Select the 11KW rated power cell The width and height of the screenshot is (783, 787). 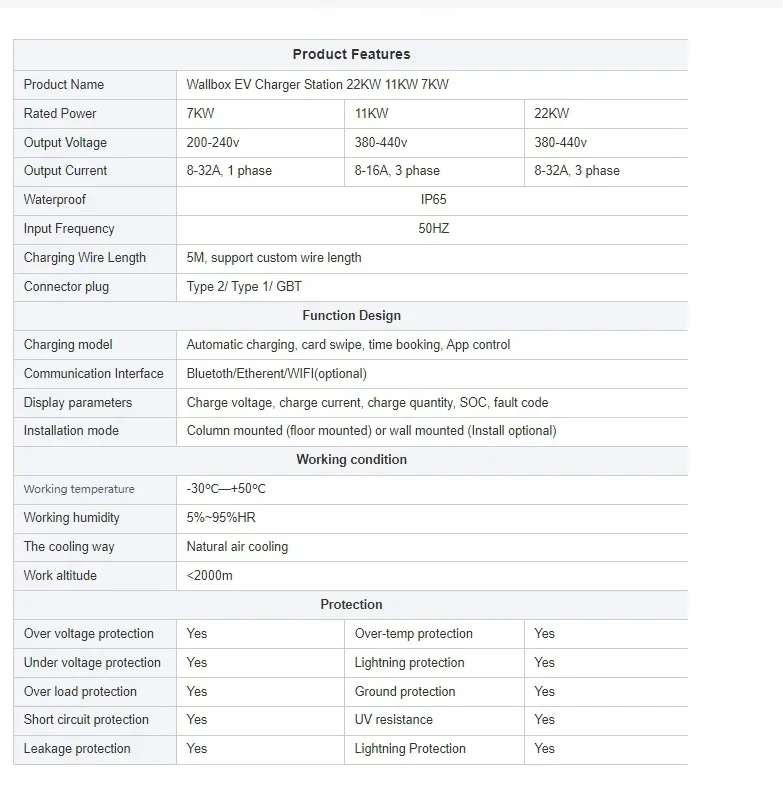click(370, 114)
